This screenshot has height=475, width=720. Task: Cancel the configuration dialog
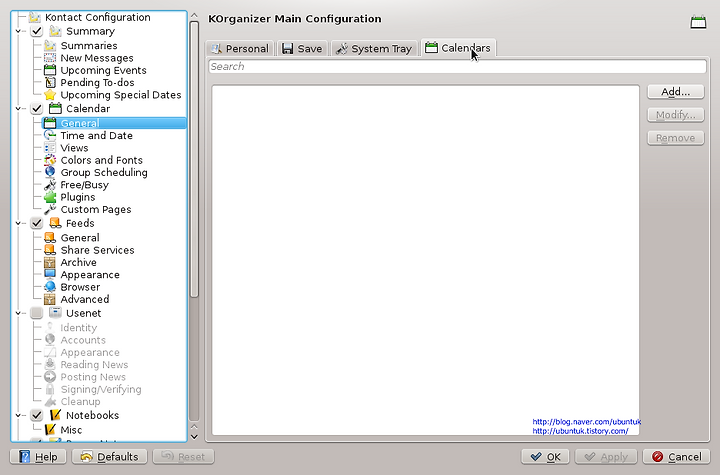pyautogui.click(x=677, y=457)
